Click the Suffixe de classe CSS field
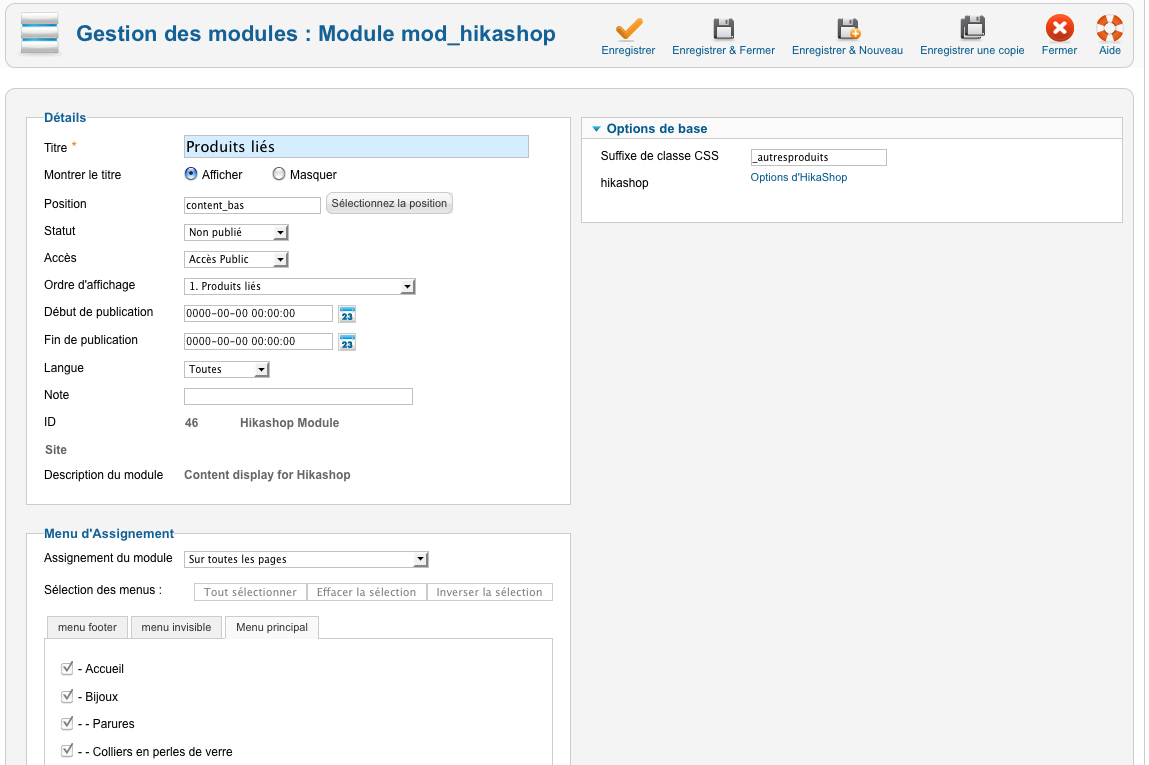This screenshot has width=1149, height=765. coord(819,158)
